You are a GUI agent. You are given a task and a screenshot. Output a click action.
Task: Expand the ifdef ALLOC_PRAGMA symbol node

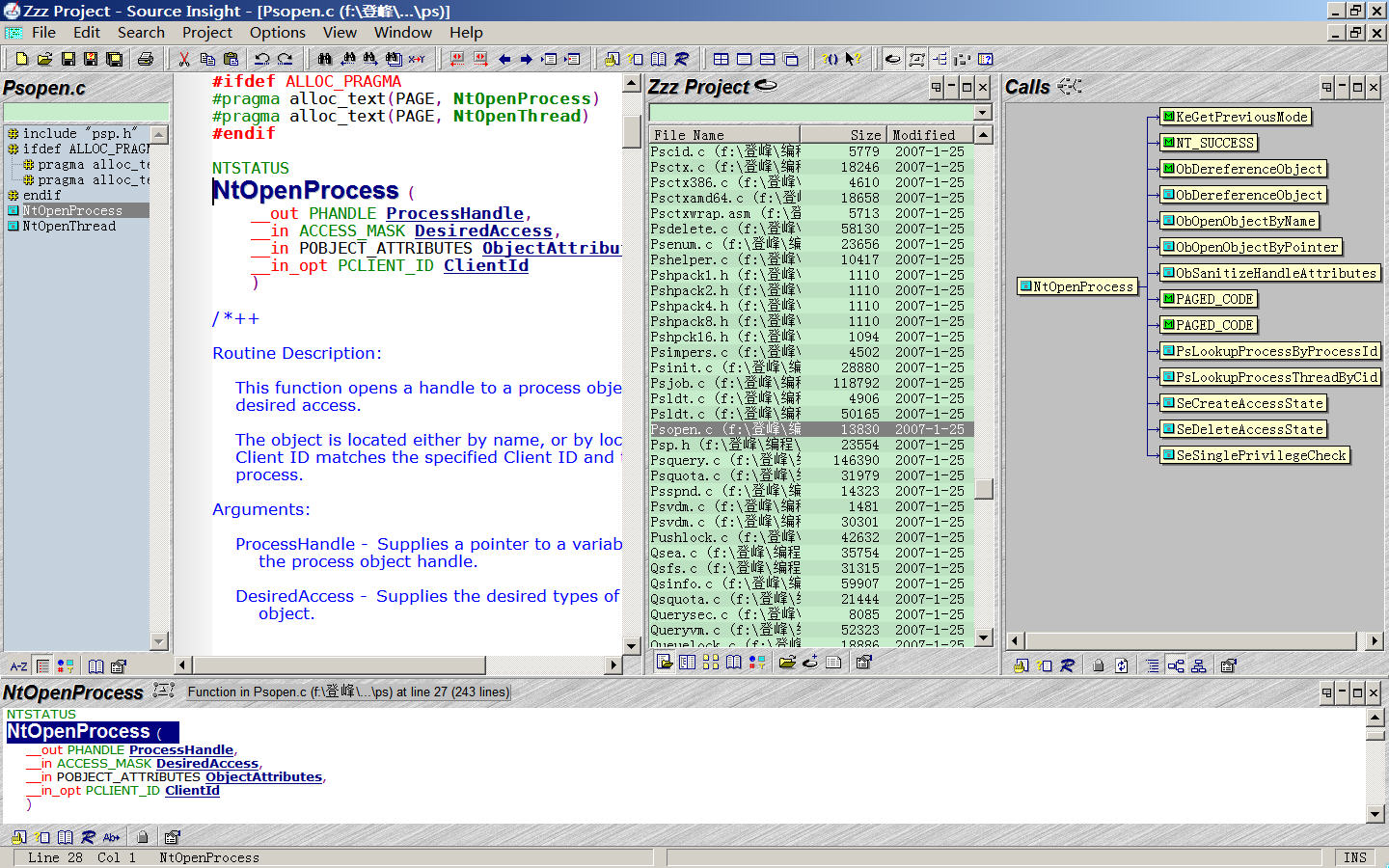pyautogui.click(x=14, y=149)
